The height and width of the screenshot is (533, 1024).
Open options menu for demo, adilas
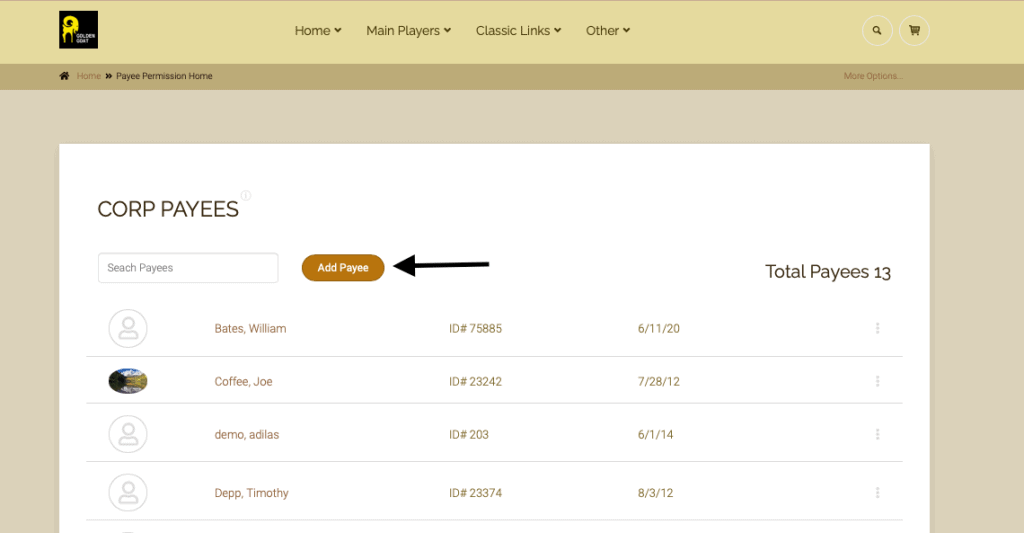878,434
